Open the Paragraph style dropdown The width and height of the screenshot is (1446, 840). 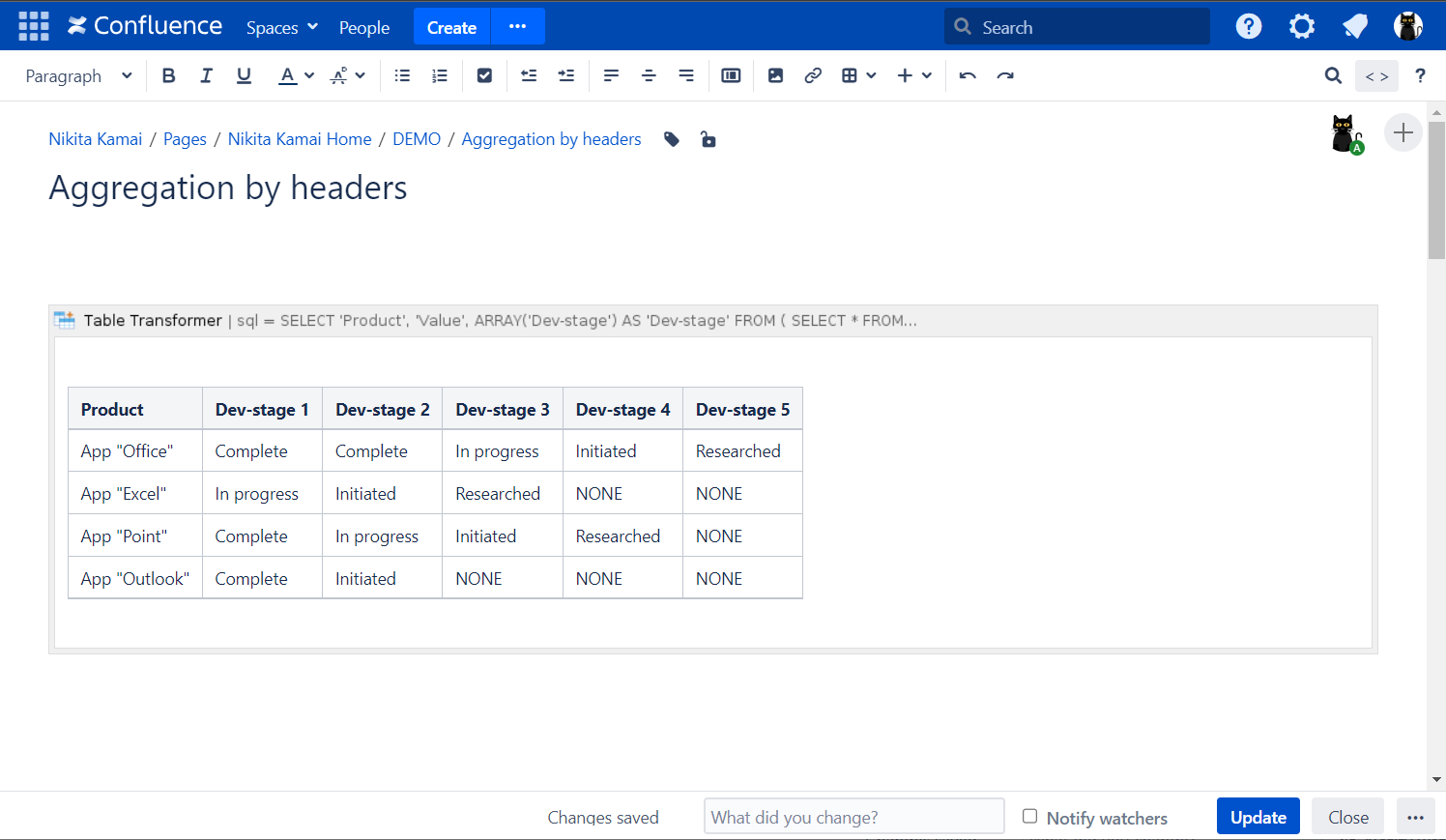(x=78, y=75)
